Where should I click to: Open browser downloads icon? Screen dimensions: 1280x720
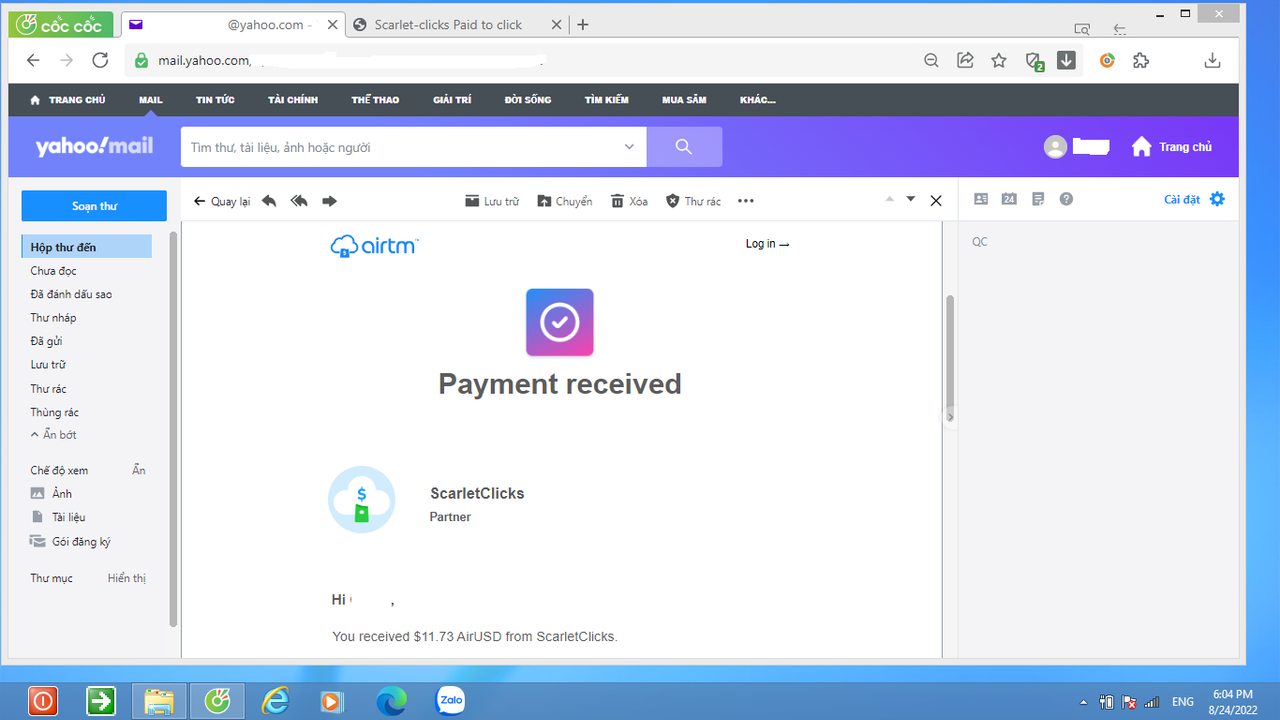1212,61
